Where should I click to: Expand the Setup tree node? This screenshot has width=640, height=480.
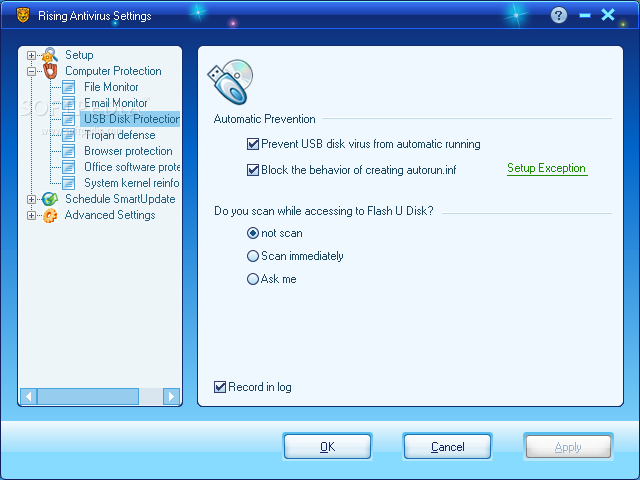pos(31,55)
